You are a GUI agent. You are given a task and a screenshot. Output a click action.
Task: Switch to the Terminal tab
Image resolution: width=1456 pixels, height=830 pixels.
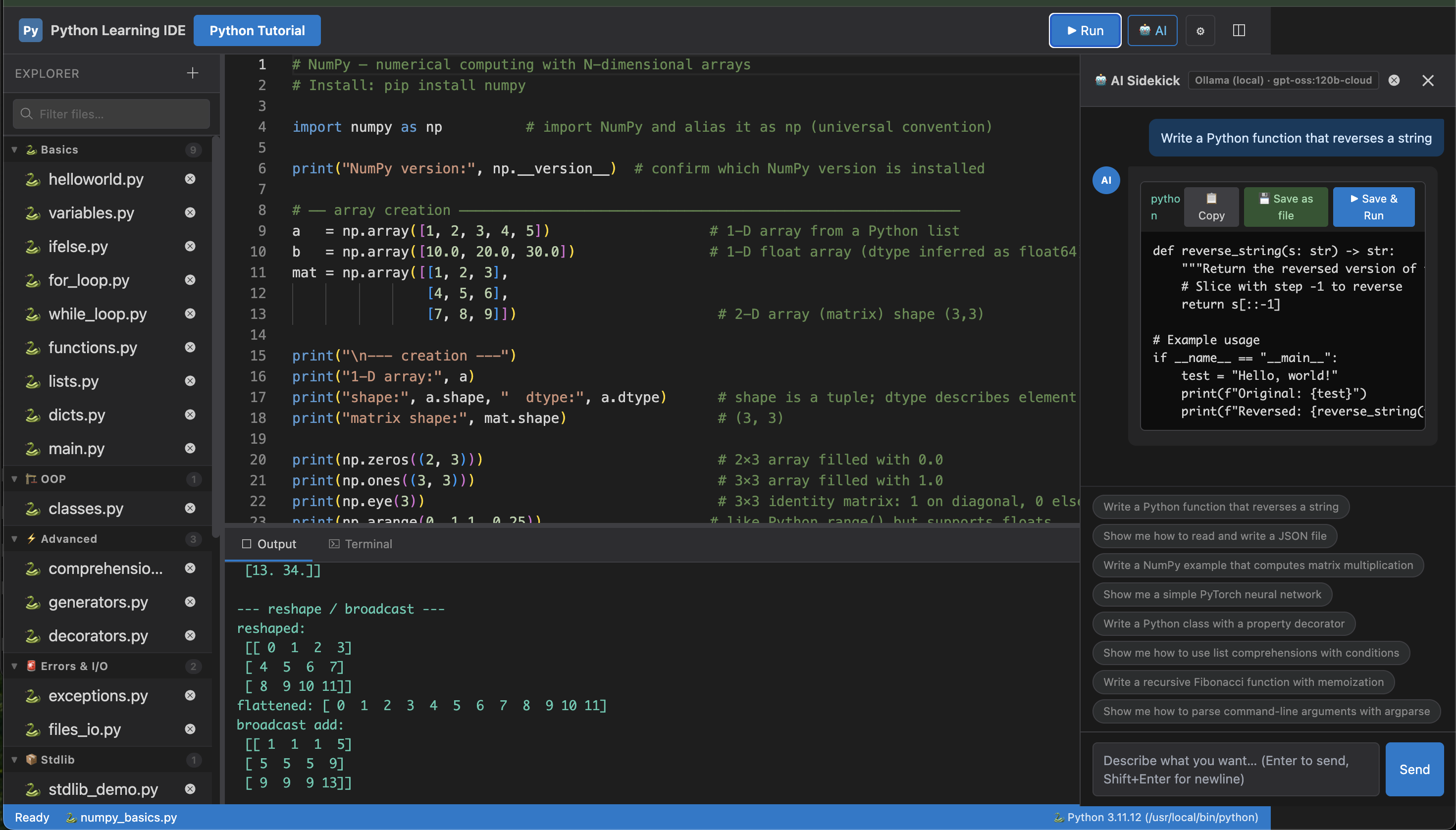coord(361,544)
